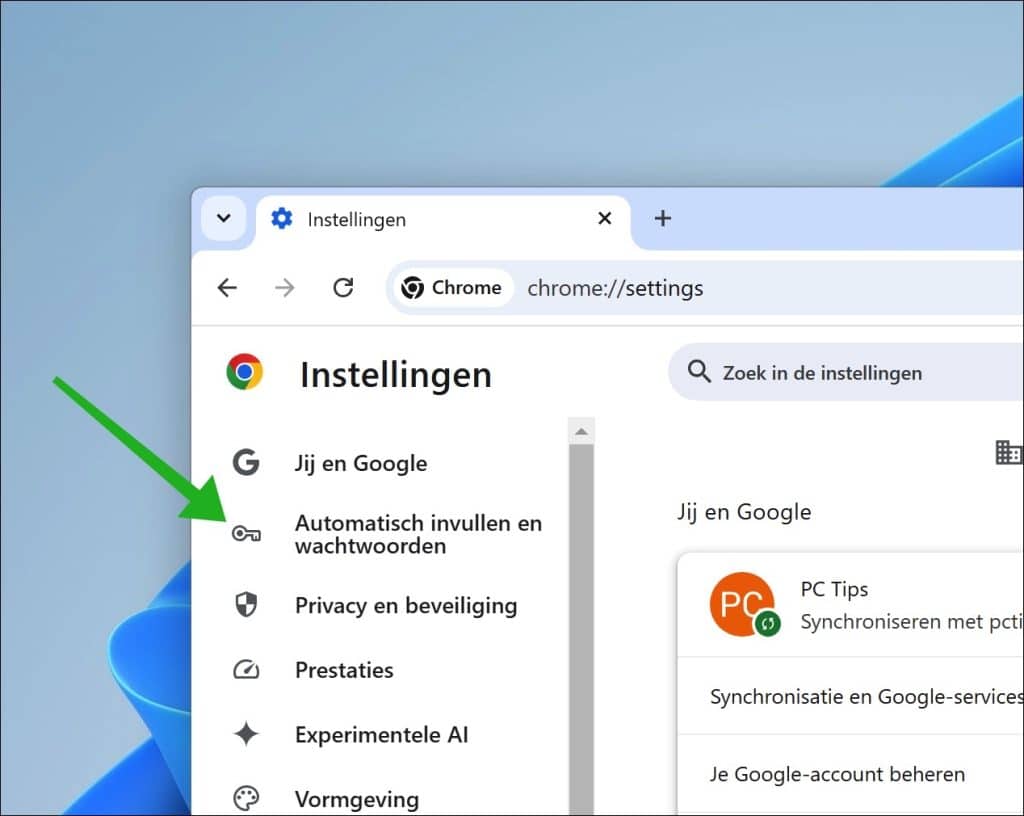Reload the page with refresh icon
This screenshot has height=816, width=1024.
(343, 287)
